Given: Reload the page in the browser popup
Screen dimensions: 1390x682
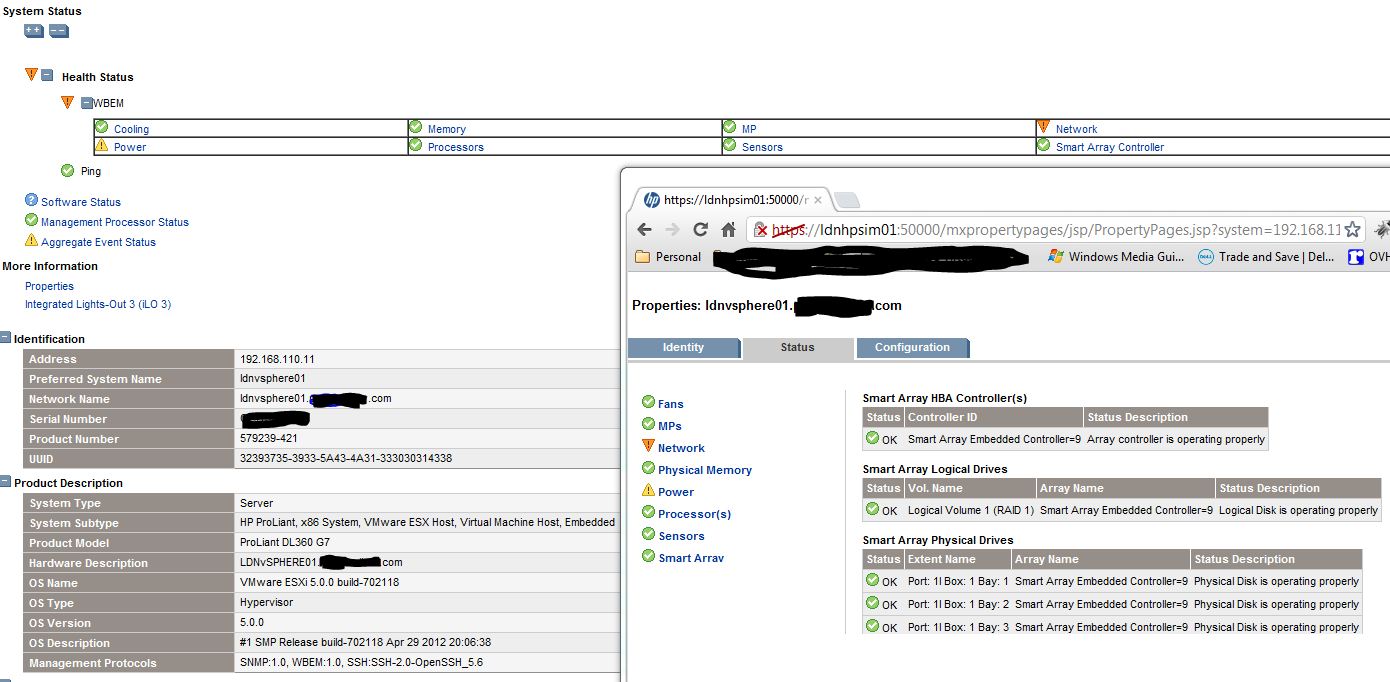Looking at the screenshot, I should pyautogui.click(x=701, y=229).
